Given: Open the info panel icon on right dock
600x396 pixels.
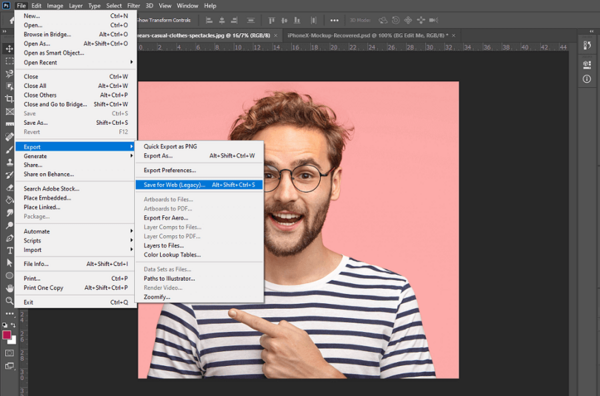Looking at the screenshot, I should click(587, 79).
